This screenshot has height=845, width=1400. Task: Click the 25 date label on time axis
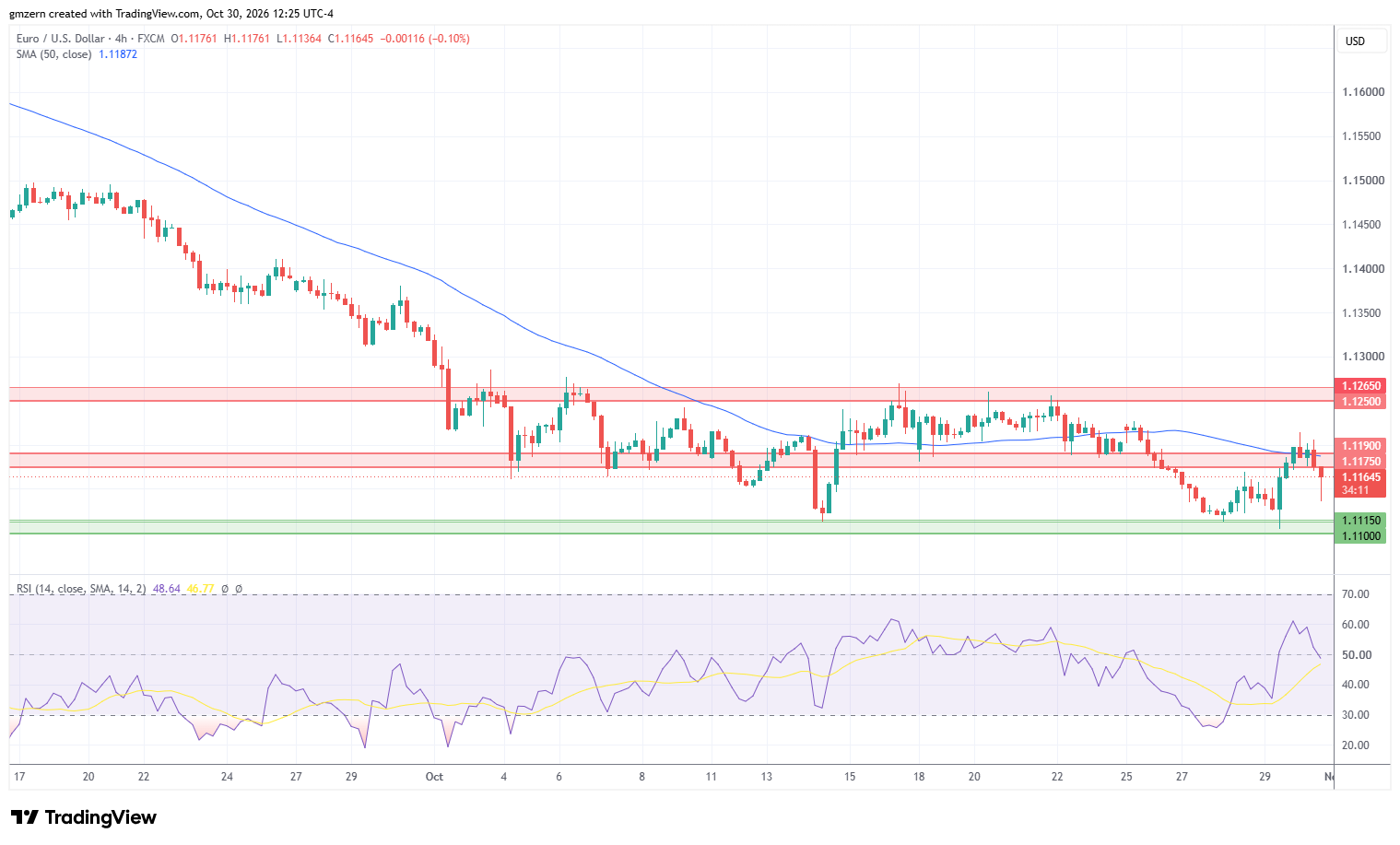coord(1126,777)
